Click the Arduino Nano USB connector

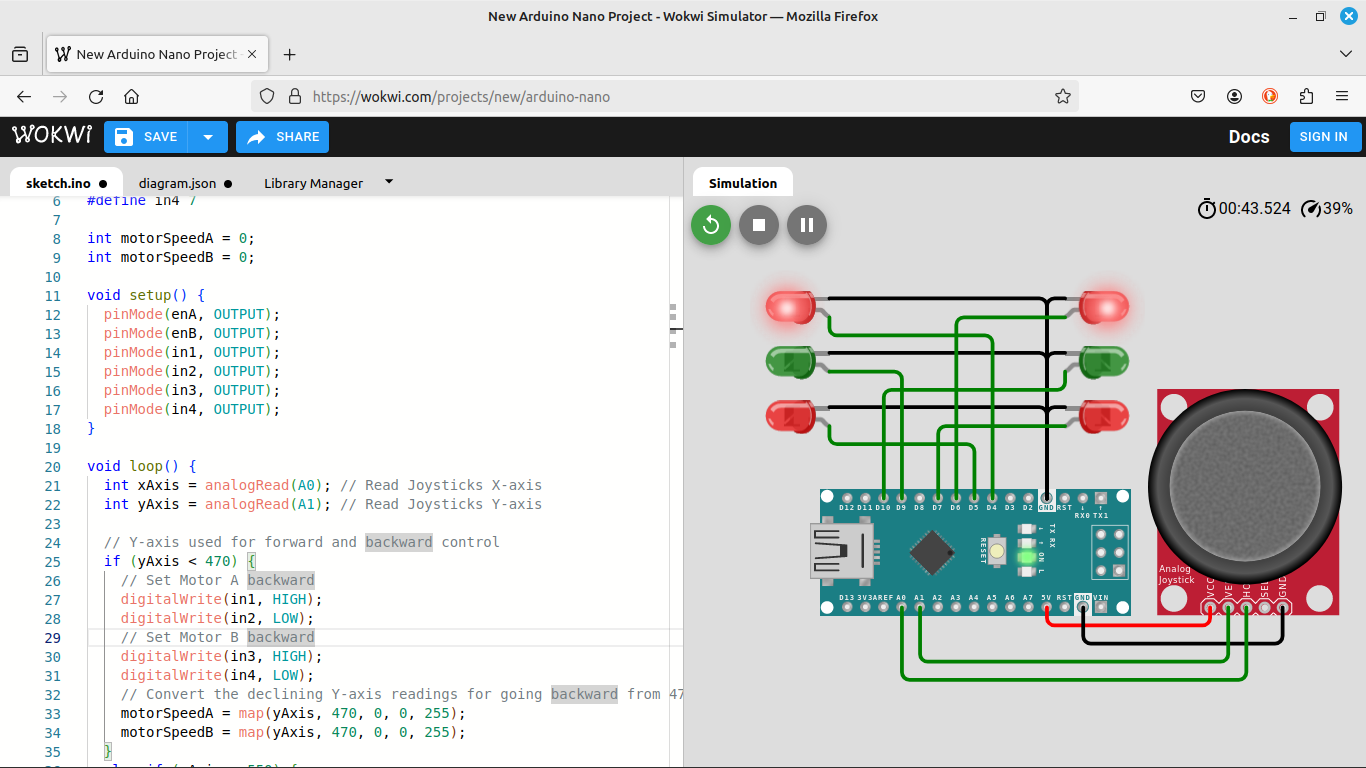pyautogui.click(x=840, y=552)
